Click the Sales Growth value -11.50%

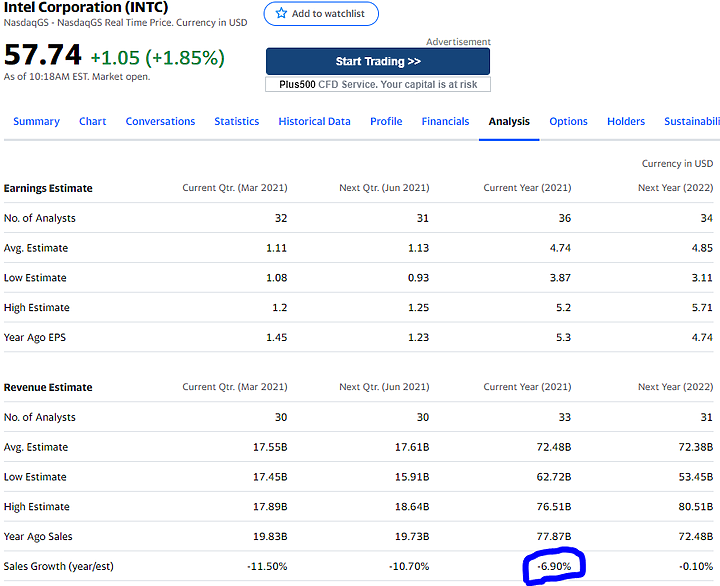(267, 566)
